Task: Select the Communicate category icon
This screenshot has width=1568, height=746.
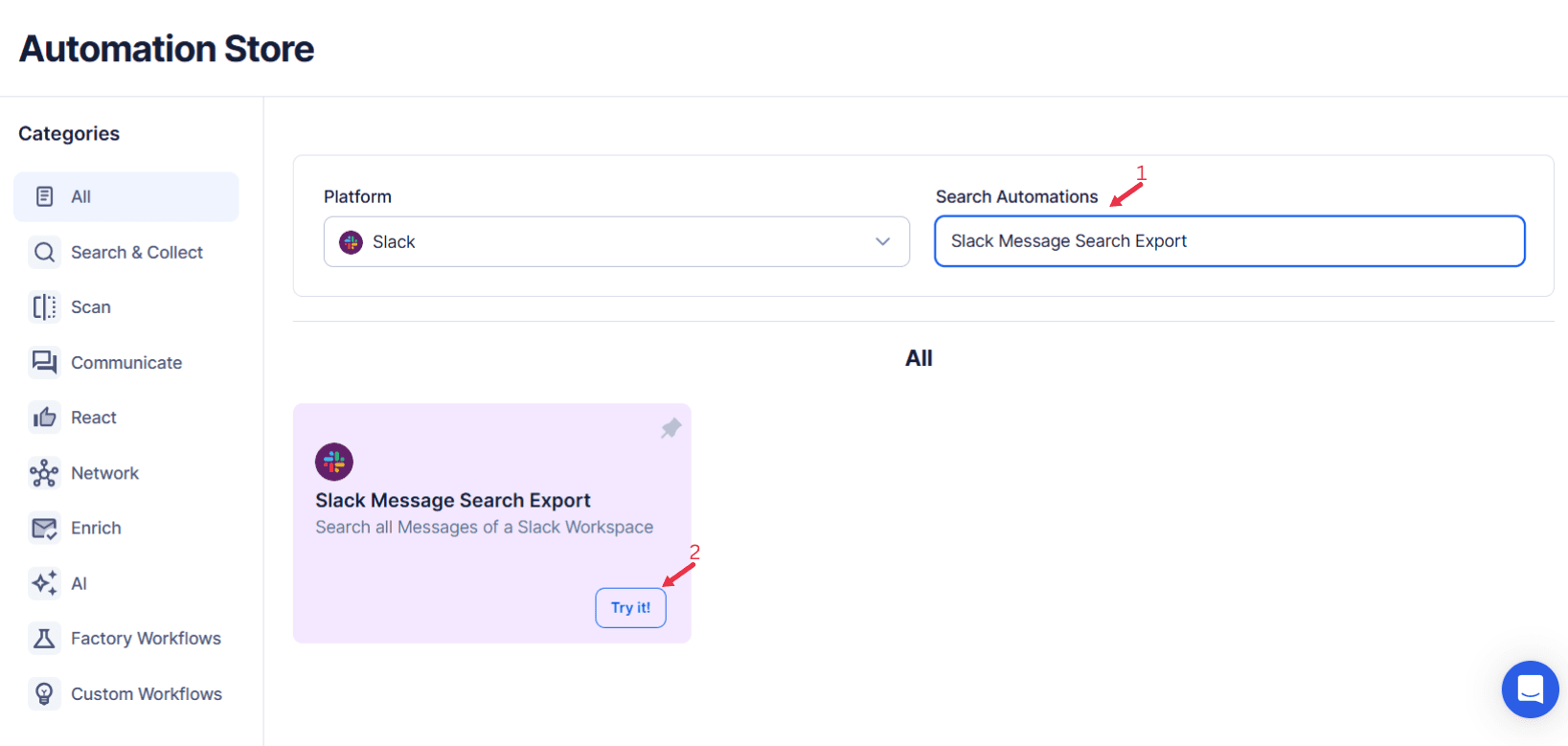Action: click(44, 362)
